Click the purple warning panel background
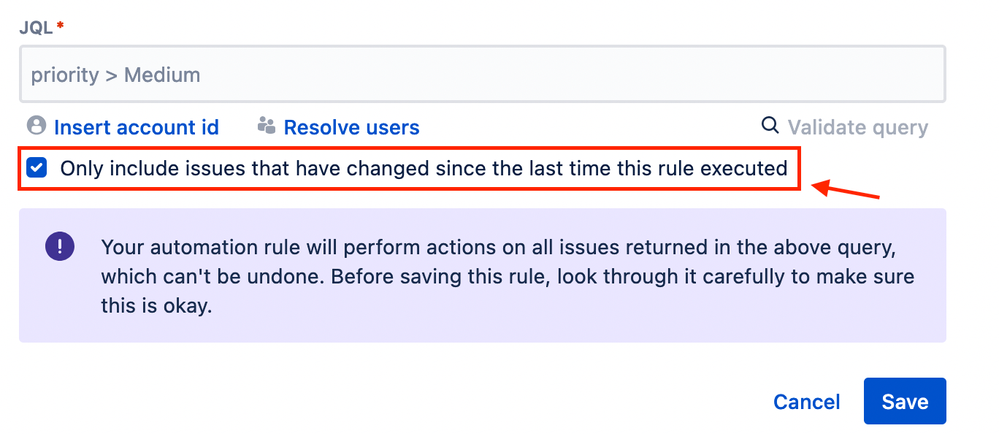 point(482,275)
